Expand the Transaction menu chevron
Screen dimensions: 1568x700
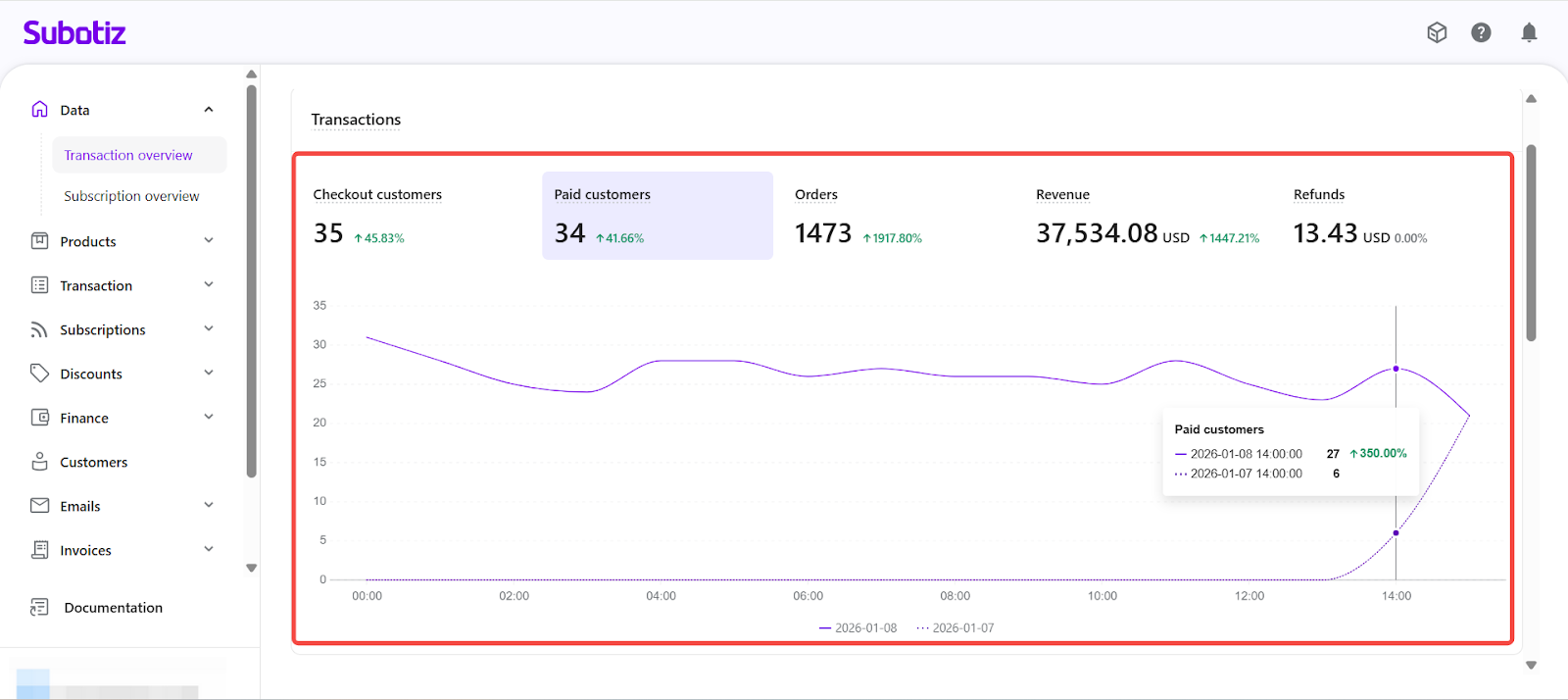[x=209, y=285]
